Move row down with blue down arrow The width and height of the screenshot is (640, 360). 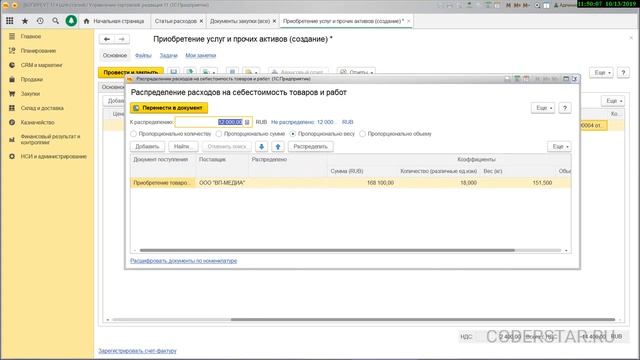point(262,147)
